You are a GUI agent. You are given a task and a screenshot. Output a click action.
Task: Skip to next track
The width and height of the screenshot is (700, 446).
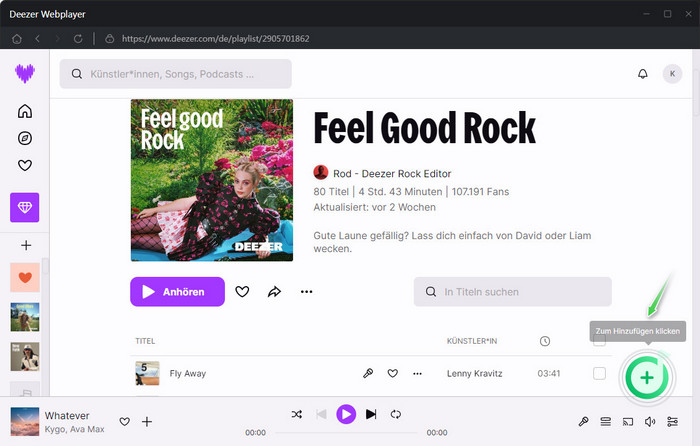click(x=371, y=414)
